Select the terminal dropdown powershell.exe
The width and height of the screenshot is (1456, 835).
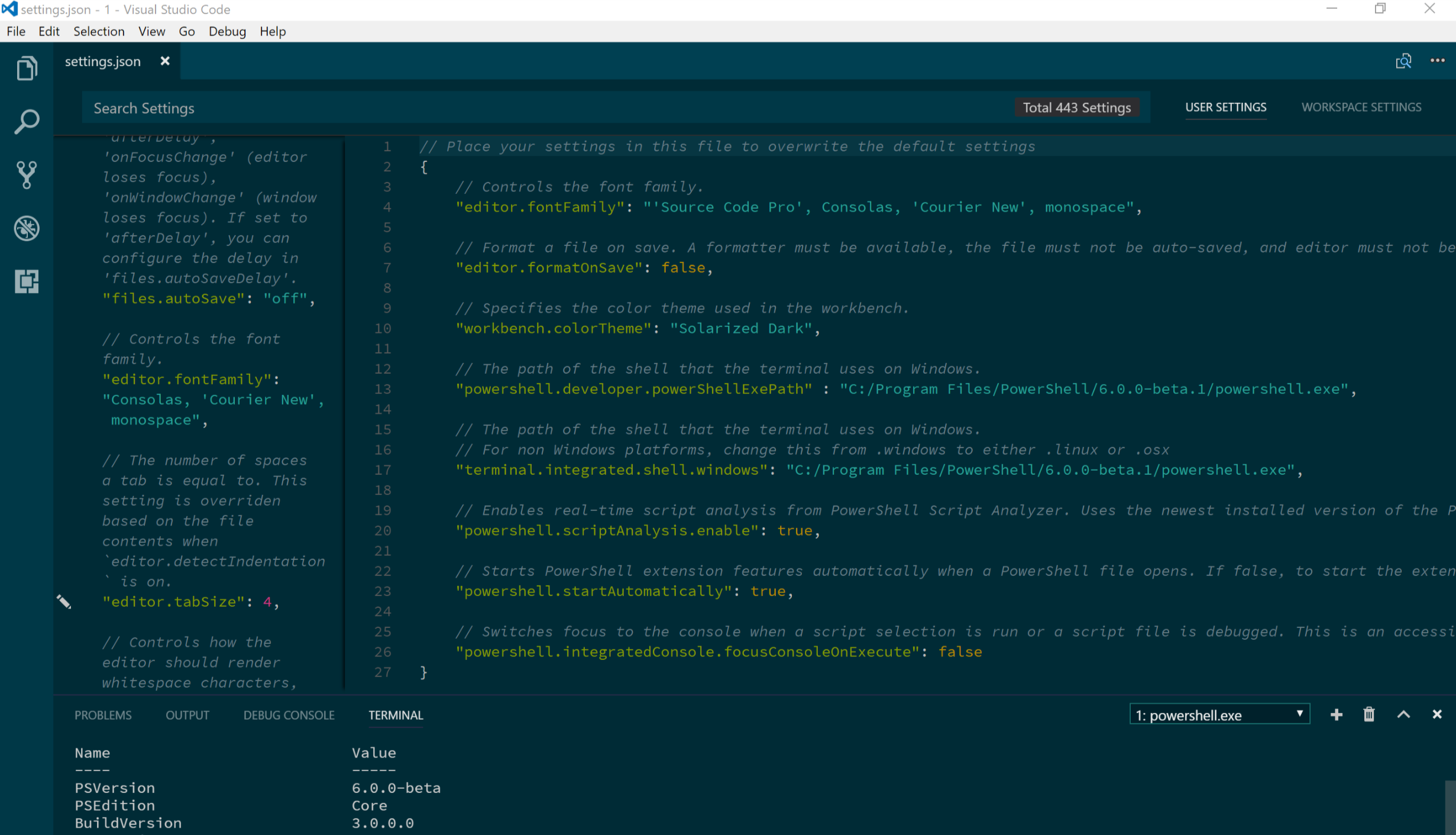[x=1216, y=714]
